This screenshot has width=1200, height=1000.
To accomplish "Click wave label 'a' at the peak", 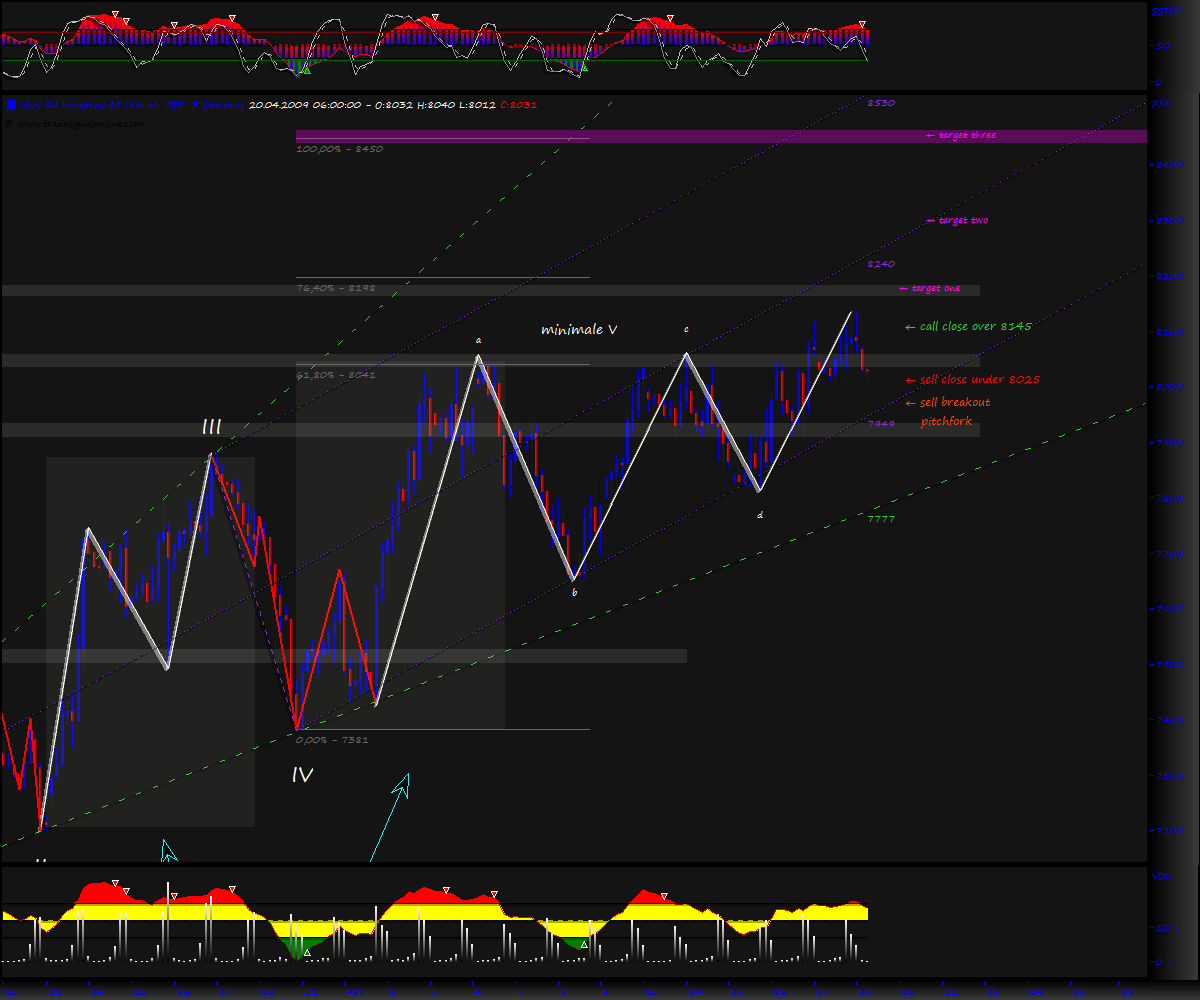I will point(479,340).
